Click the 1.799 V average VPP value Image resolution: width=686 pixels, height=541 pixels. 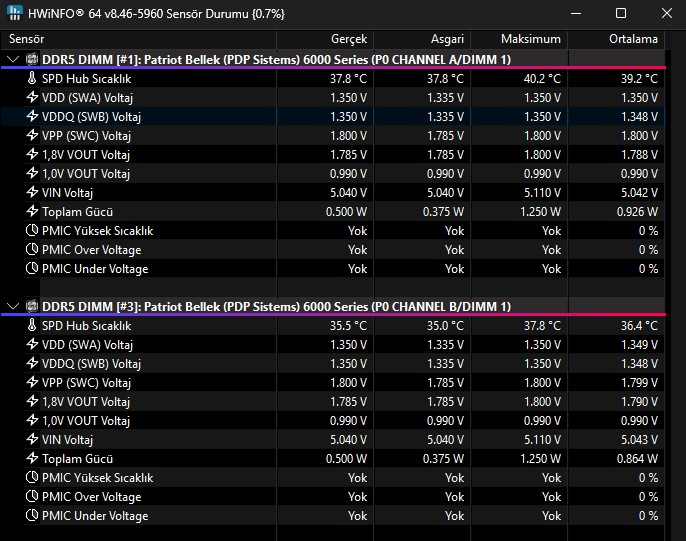point(639,383)
